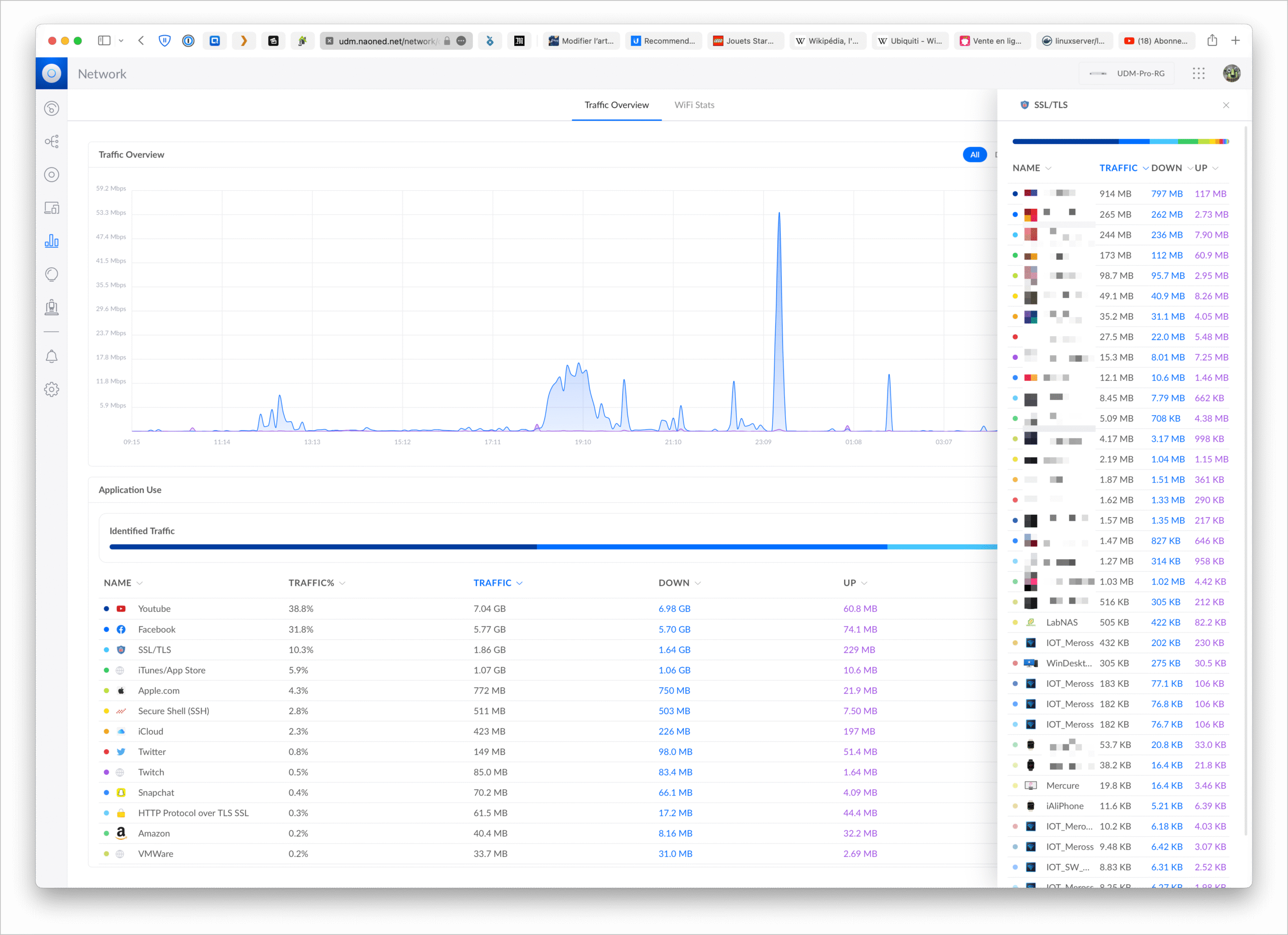Open the Topology icon in sidebar

pyautogui.click(x=52, y=141)
